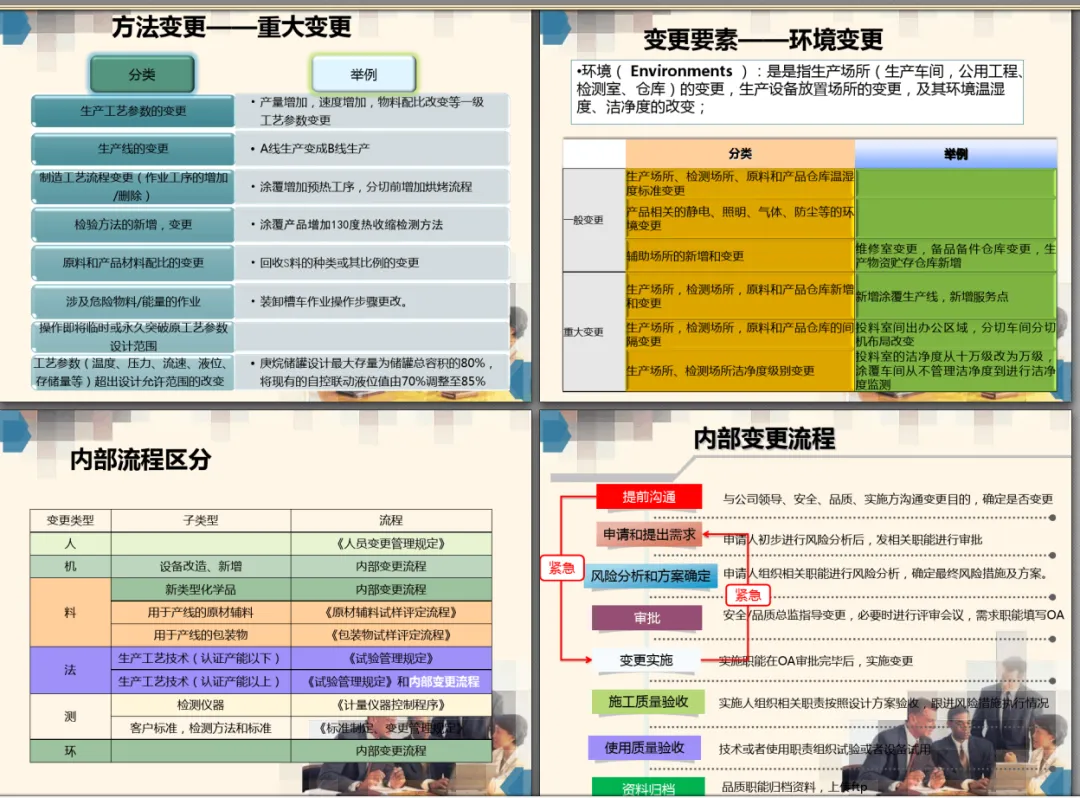
Task: Click '《计量仪器控制程序》' cell
Action: pos(391,704)
